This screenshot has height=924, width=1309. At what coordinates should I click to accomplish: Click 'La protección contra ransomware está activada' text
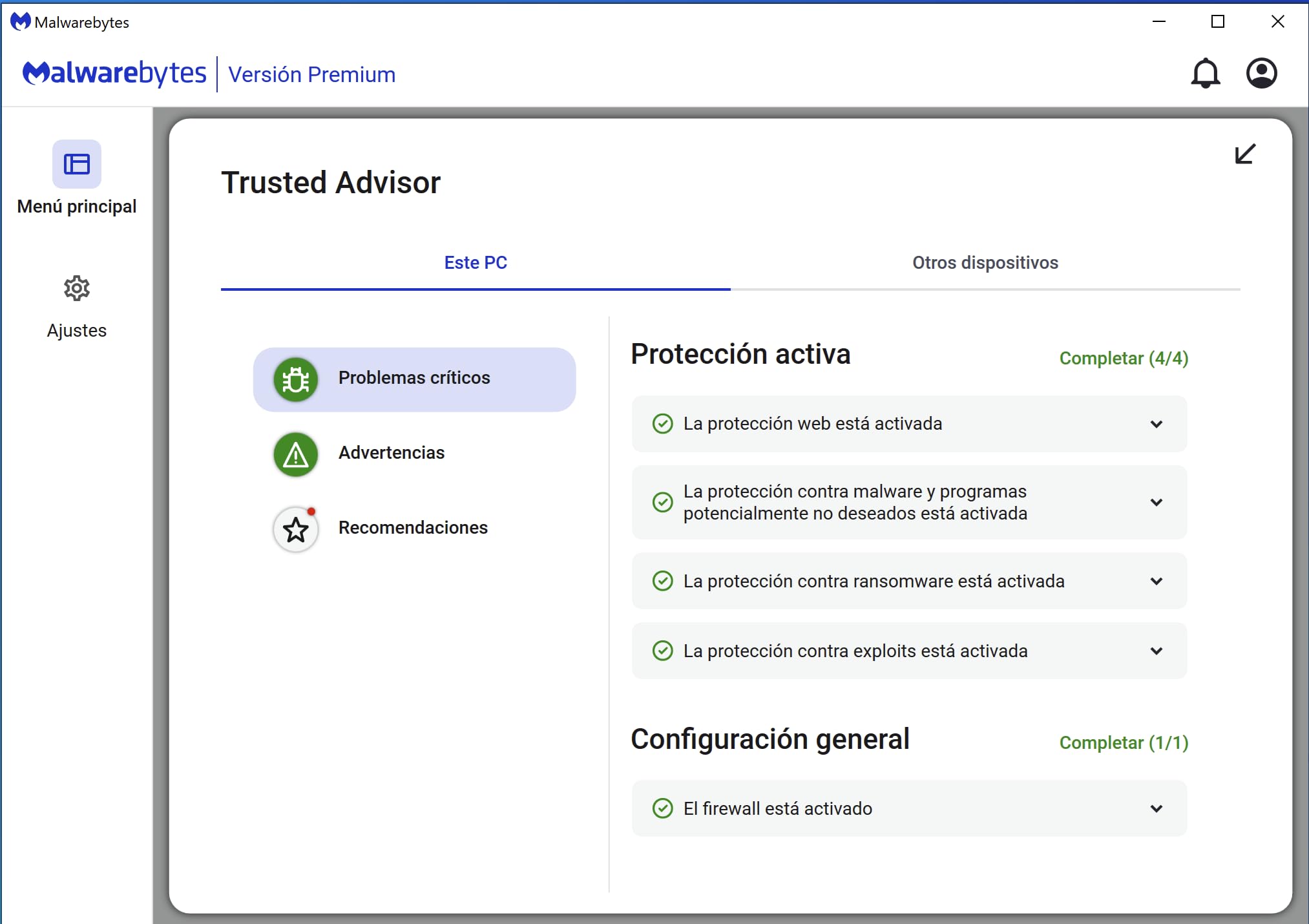pyautogui.click(x=874, y=581)
